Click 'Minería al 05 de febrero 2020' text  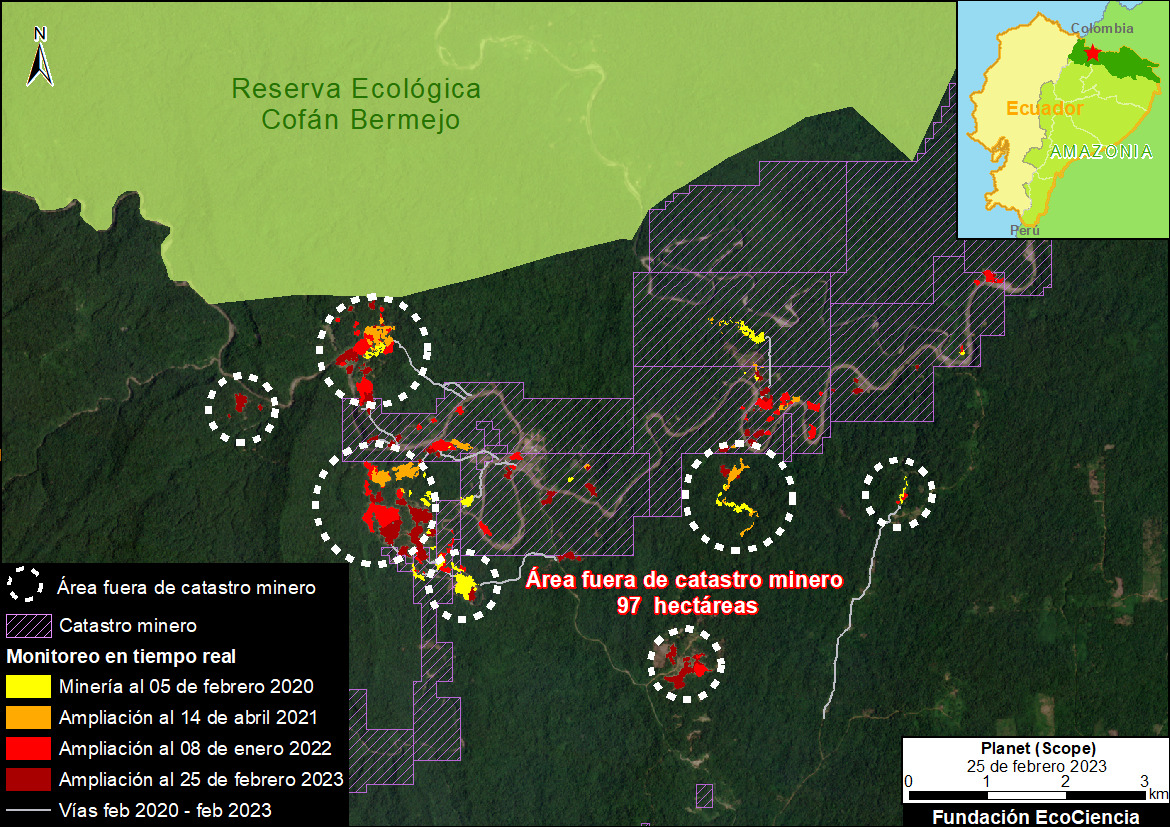pyautogui.click(x=186, y=687)
